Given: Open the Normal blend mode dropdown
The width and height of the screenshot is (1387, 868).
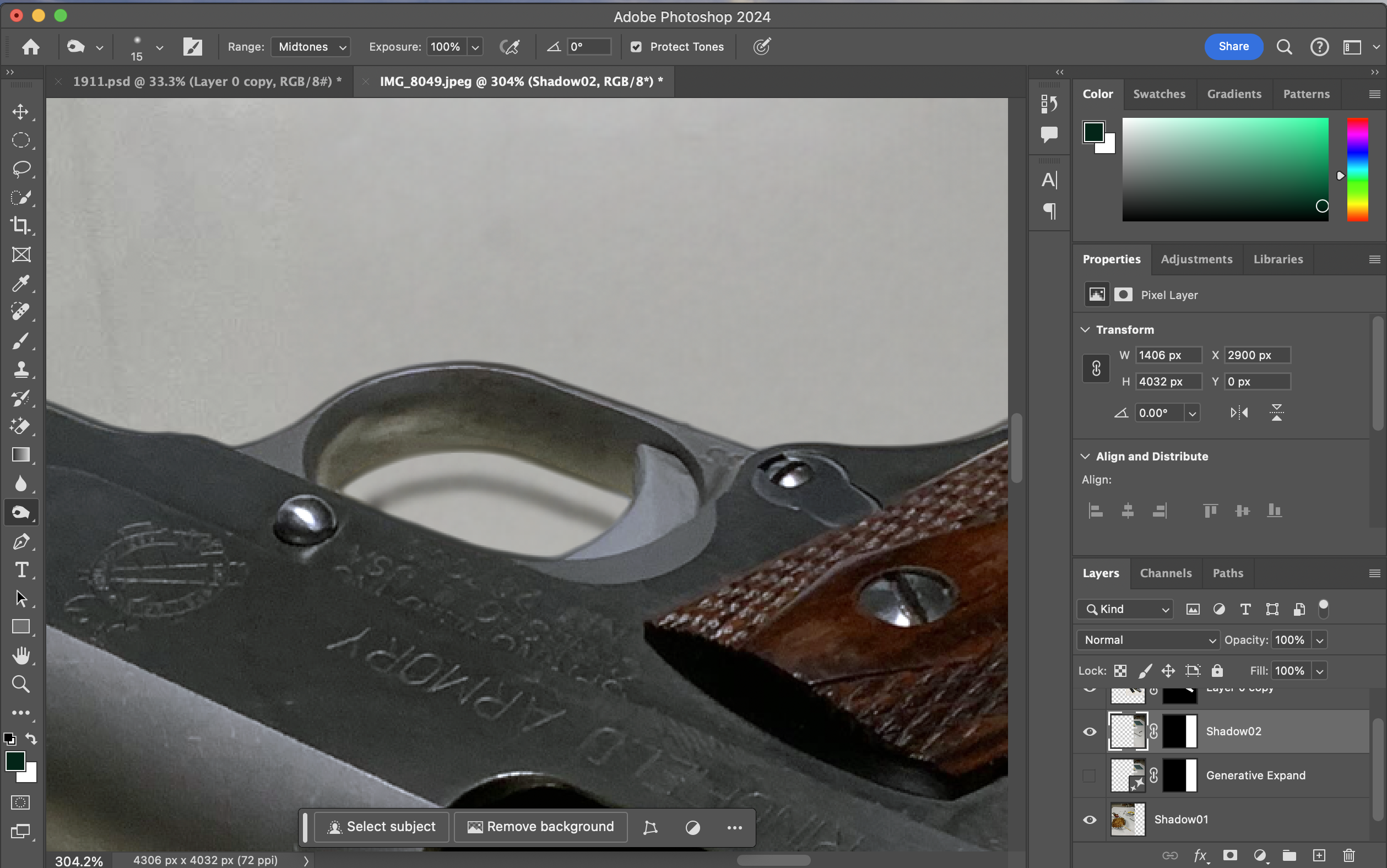Looking at the screenshot, I should point(1148,640).
